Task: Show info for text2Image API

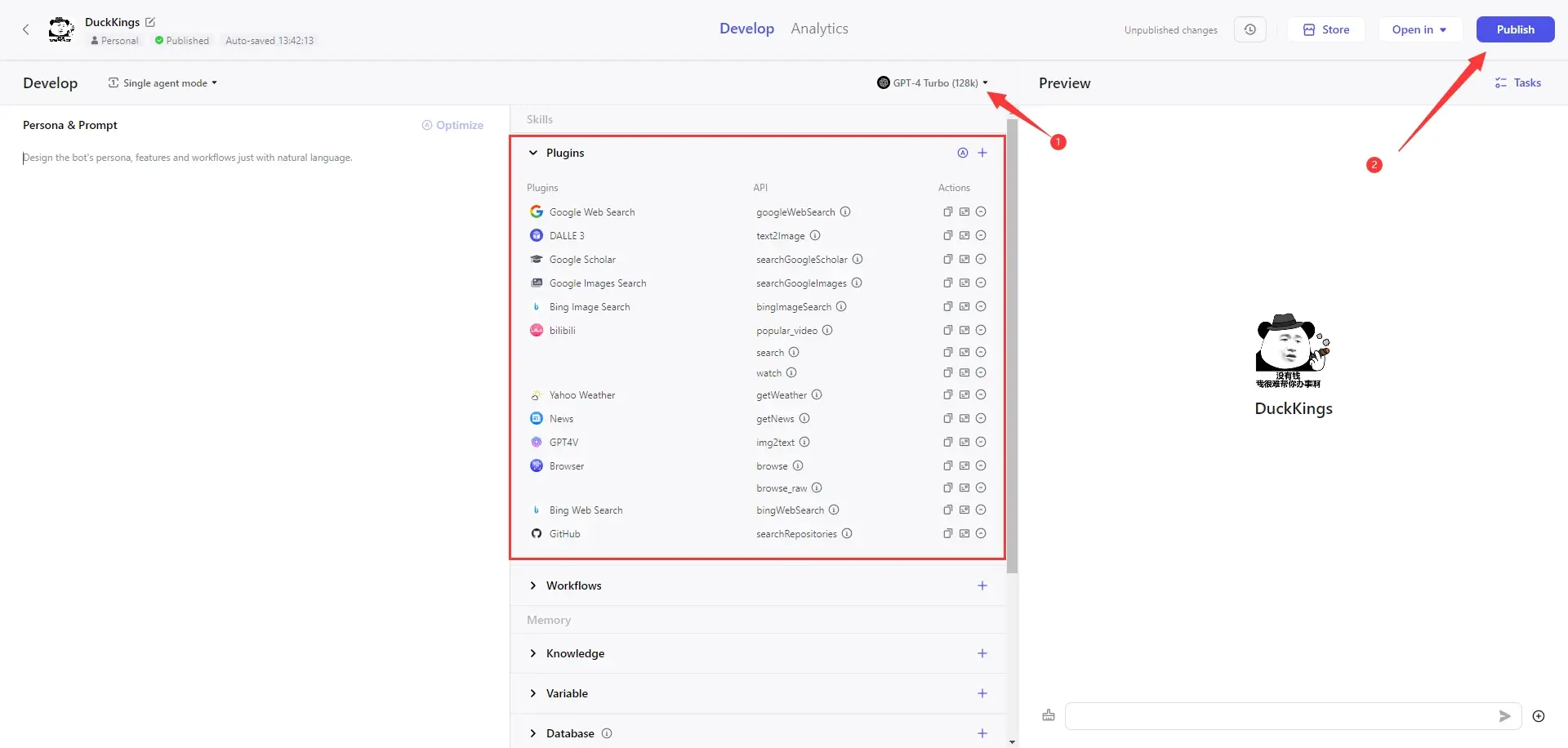Action: coord(815,235)
